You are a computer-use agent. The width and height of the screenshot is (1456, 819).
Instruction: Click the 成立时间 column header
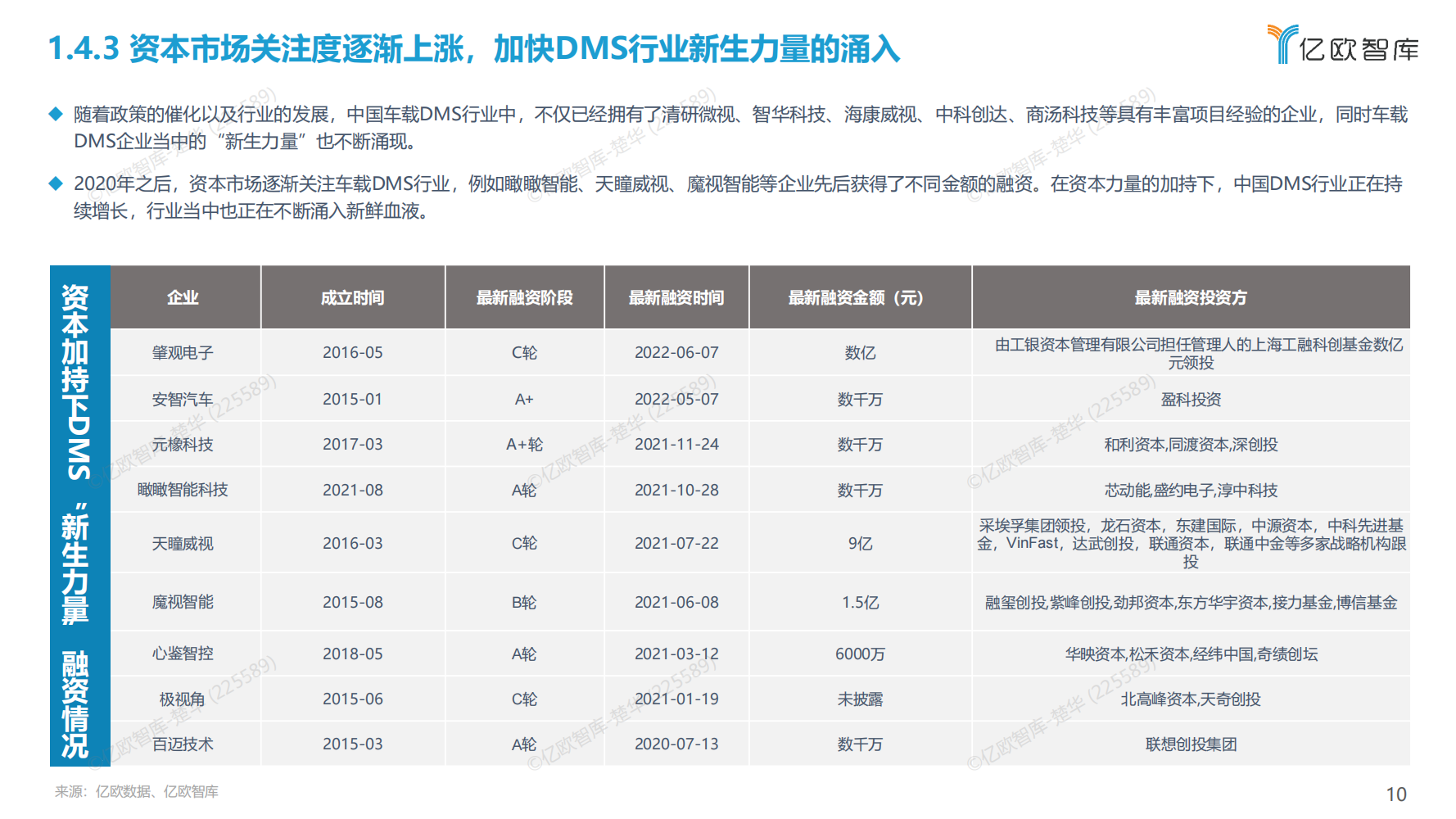[x=352, y=297]
